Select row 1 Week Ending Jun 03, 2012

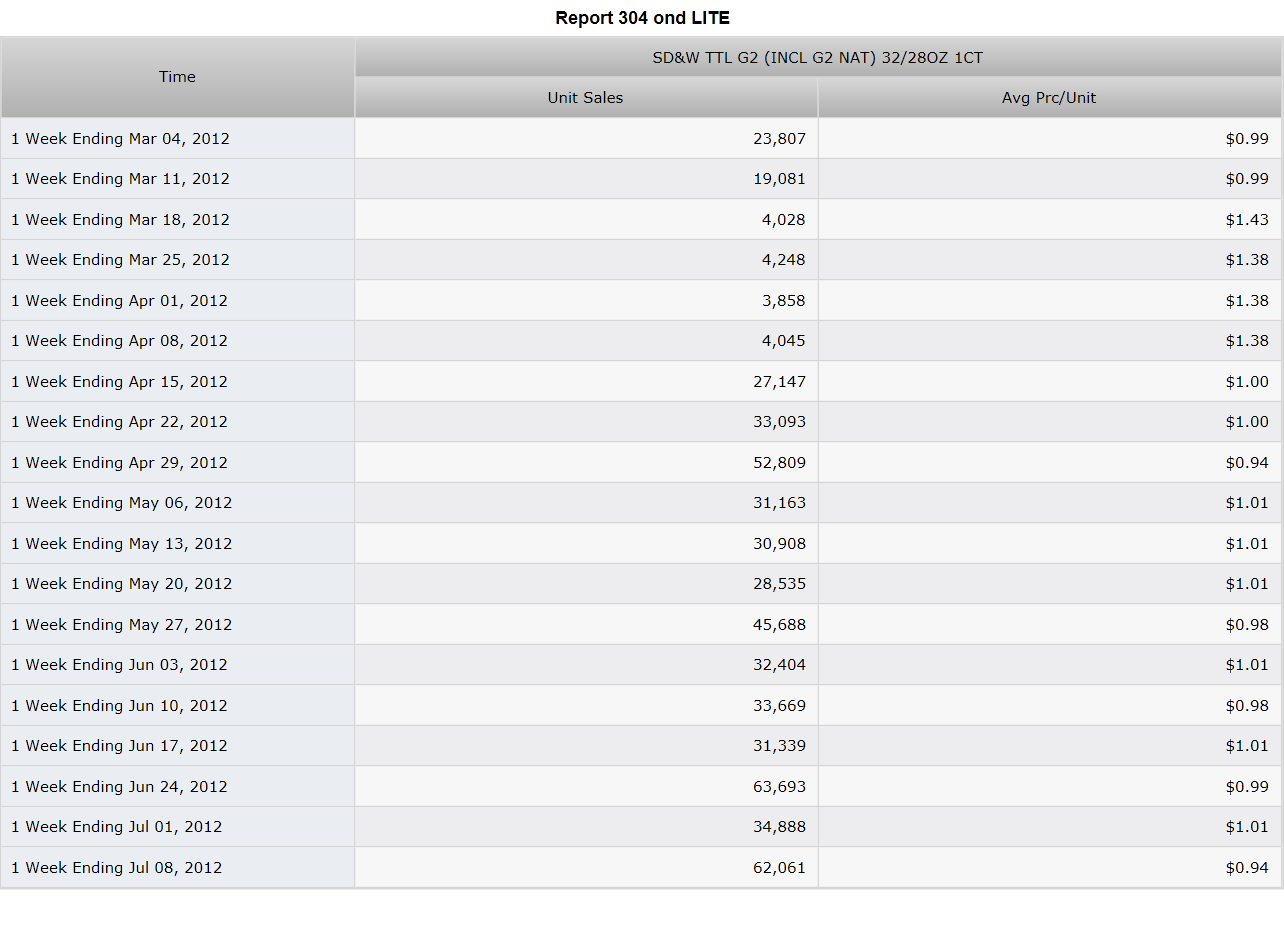click(642, 665)
